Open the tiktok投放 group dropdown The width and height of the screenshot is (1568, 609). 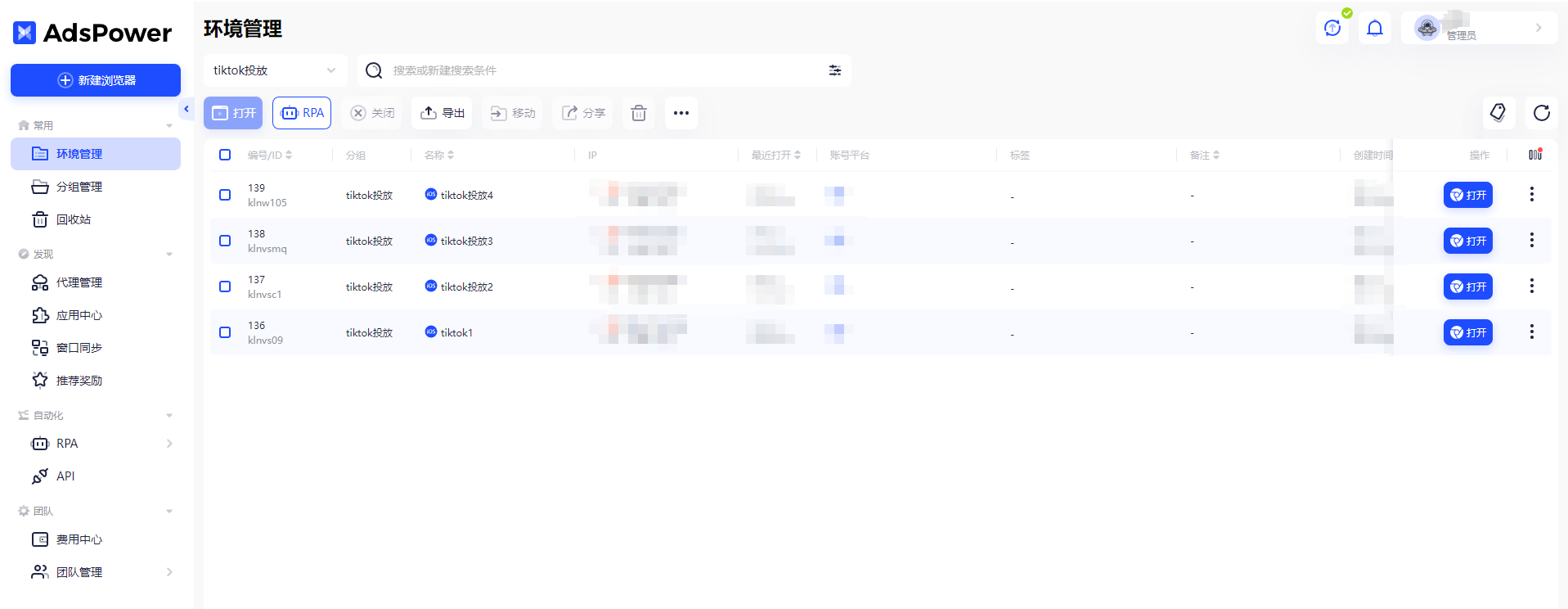[276, 70]
